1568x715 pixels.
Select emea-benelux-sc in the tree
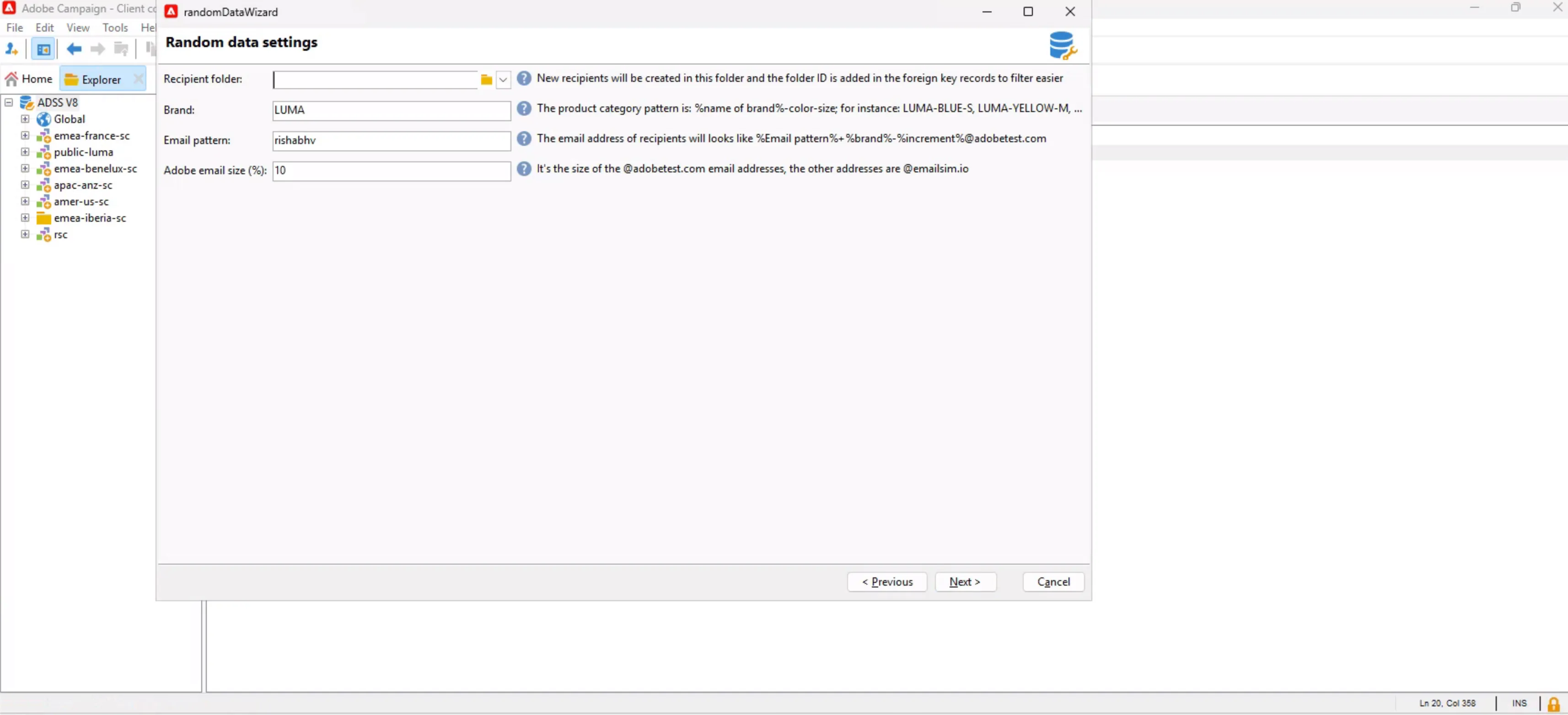tap(96, 169)
